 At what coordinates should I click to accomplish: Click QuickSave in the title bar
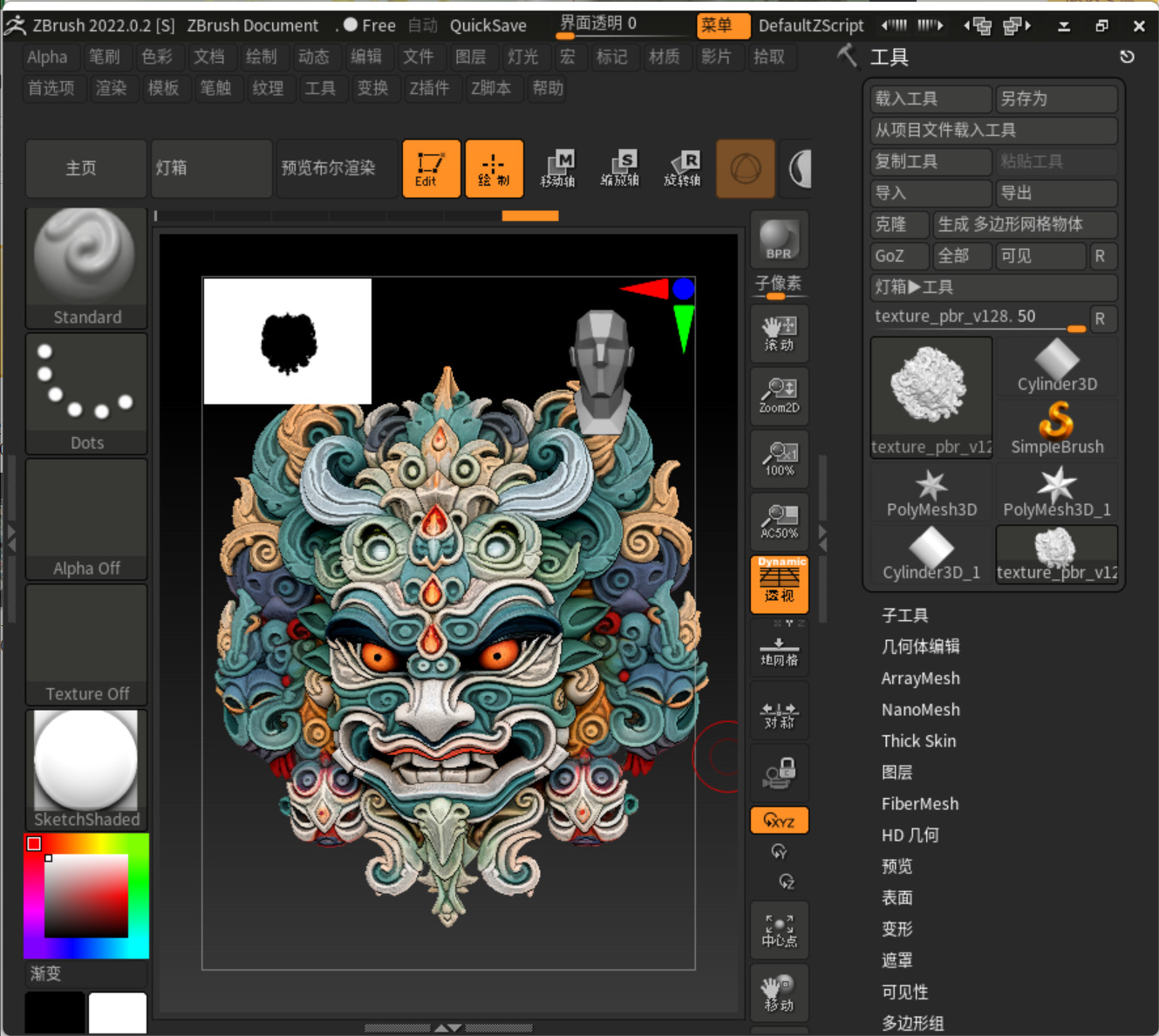(487, 25)
